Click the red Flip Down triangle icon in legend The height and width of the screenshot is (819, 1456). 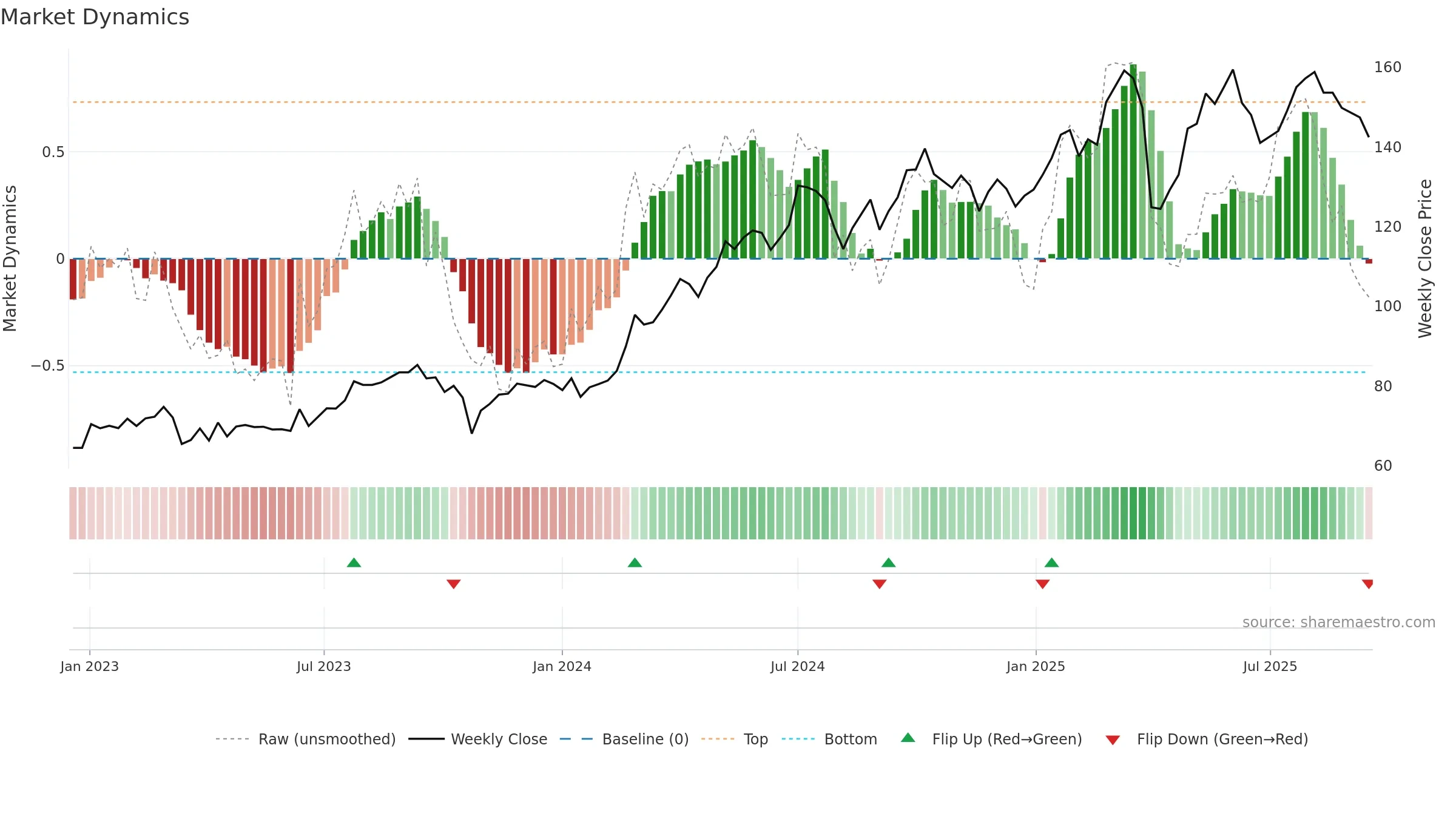click(x=1113, y=740)
